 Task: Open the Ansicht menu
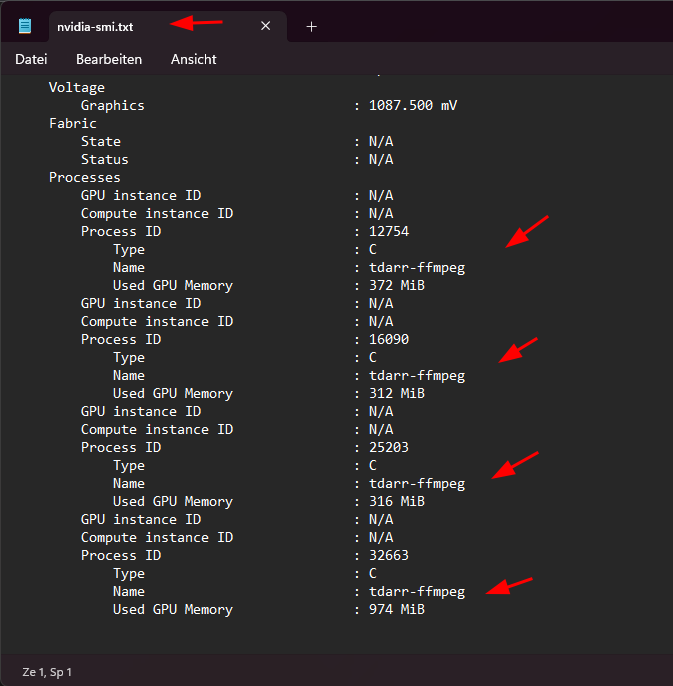coord(193,60)
